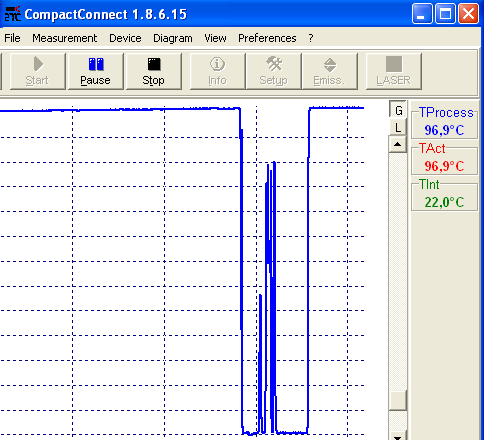Open Setup with the tools icon
The image size is (484, 440).
[274, 71]
